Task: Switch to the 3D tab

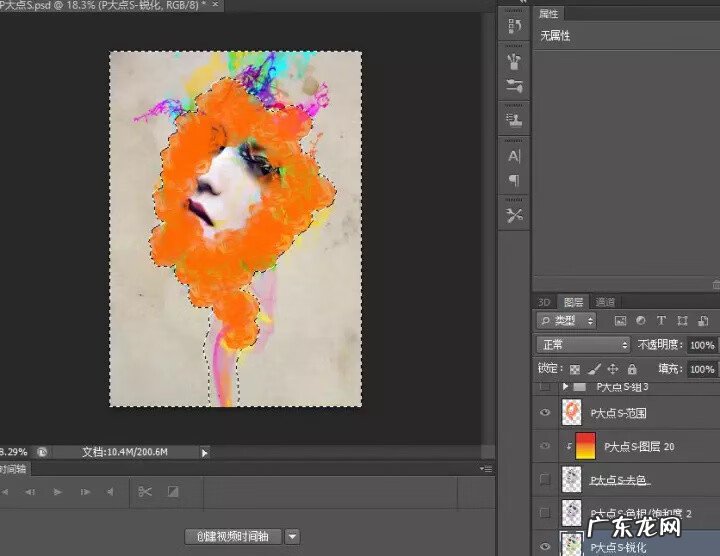Action: 544,302
